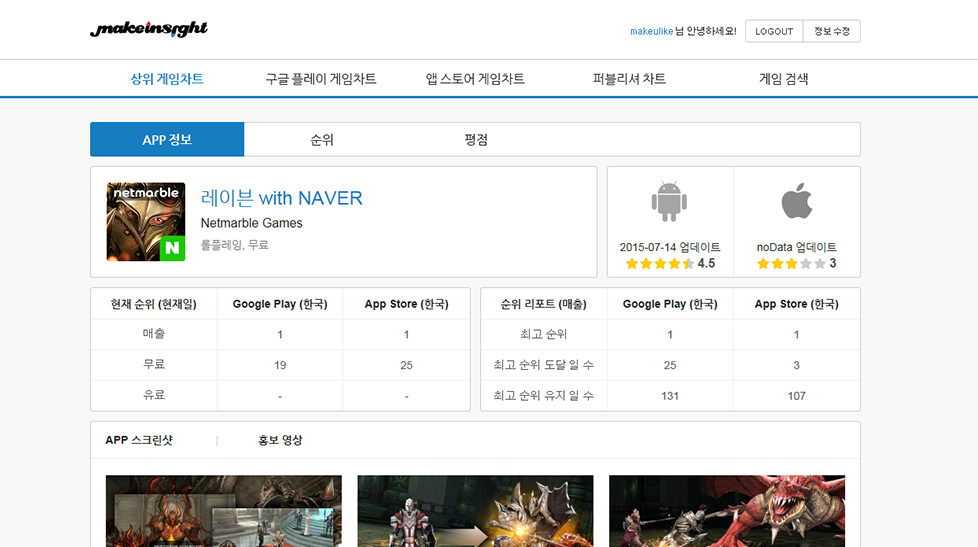This screenshot has height=547, width=978.
Task: Click the Apple logo icon
Action: click(x=796, y=201)
